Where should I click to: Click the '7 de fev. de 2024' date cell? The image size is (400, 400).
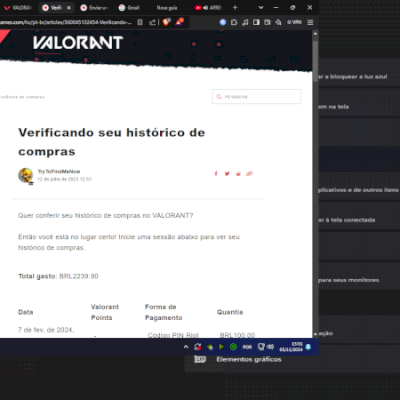46,330
